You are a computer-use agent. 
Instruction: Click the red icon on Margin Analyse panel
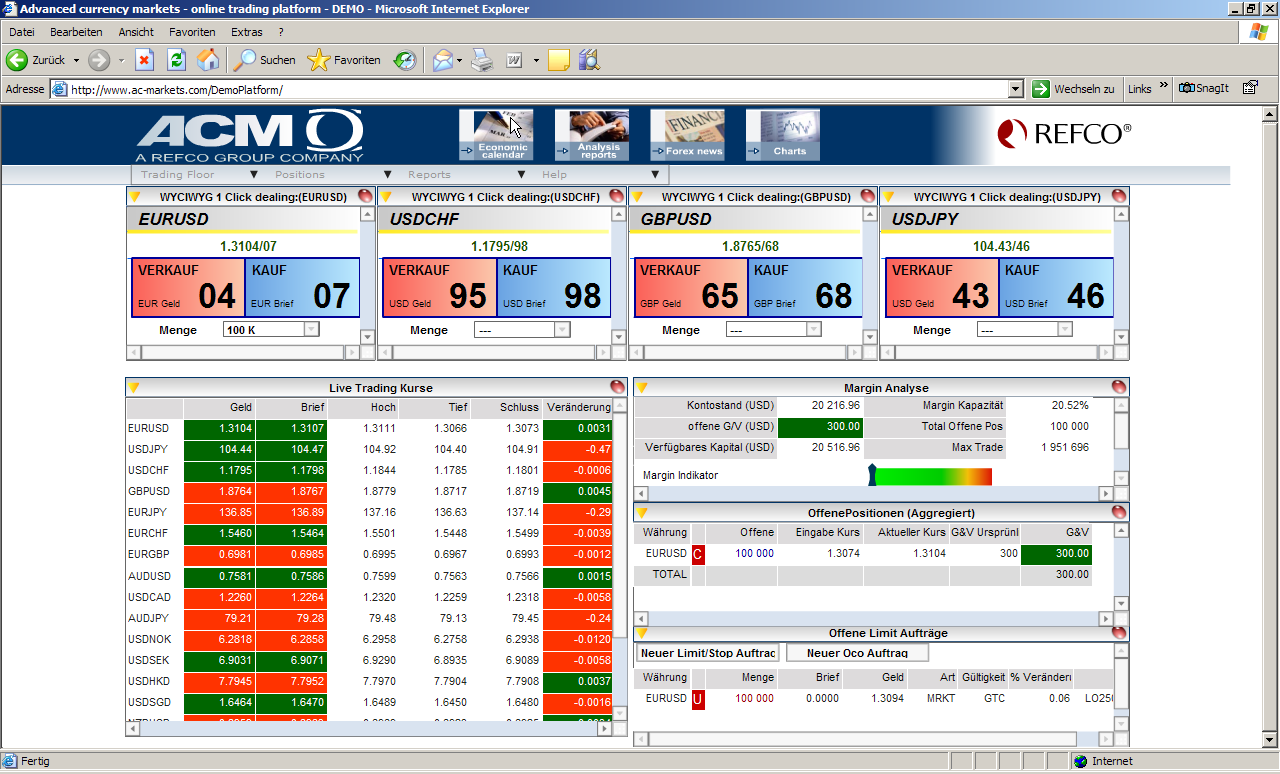click(x=1118, y=388)
